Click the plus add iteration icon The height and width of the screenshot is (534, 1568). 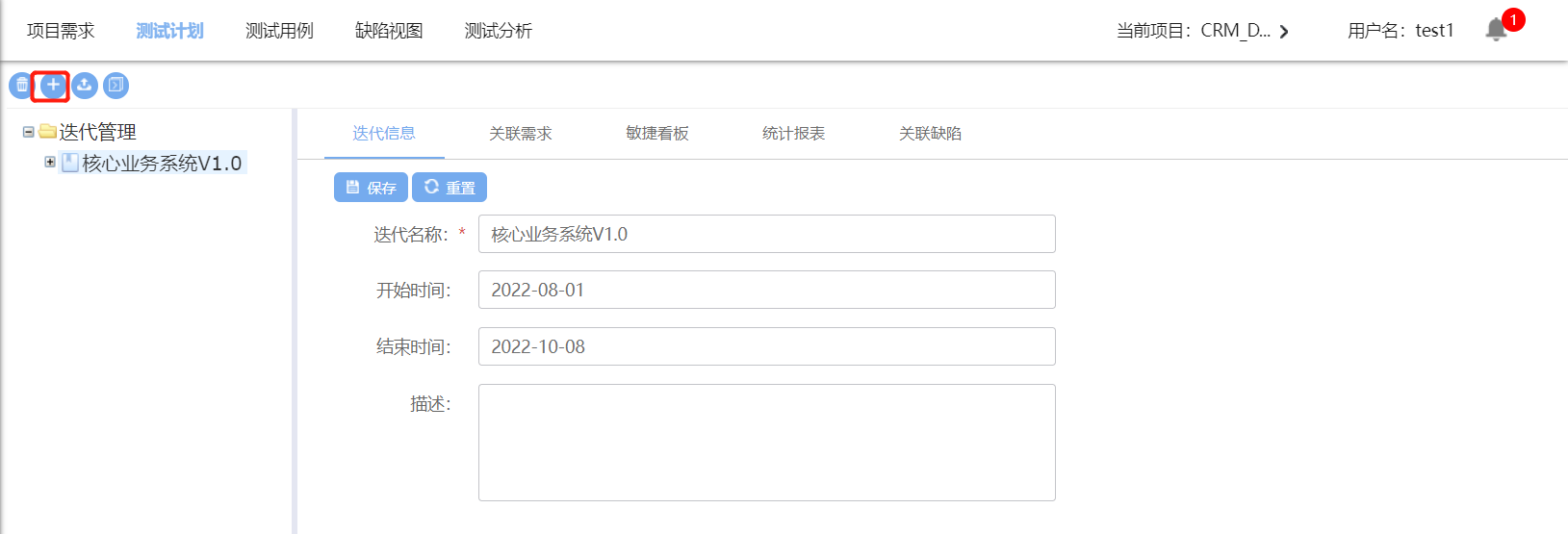coord(53,86)
